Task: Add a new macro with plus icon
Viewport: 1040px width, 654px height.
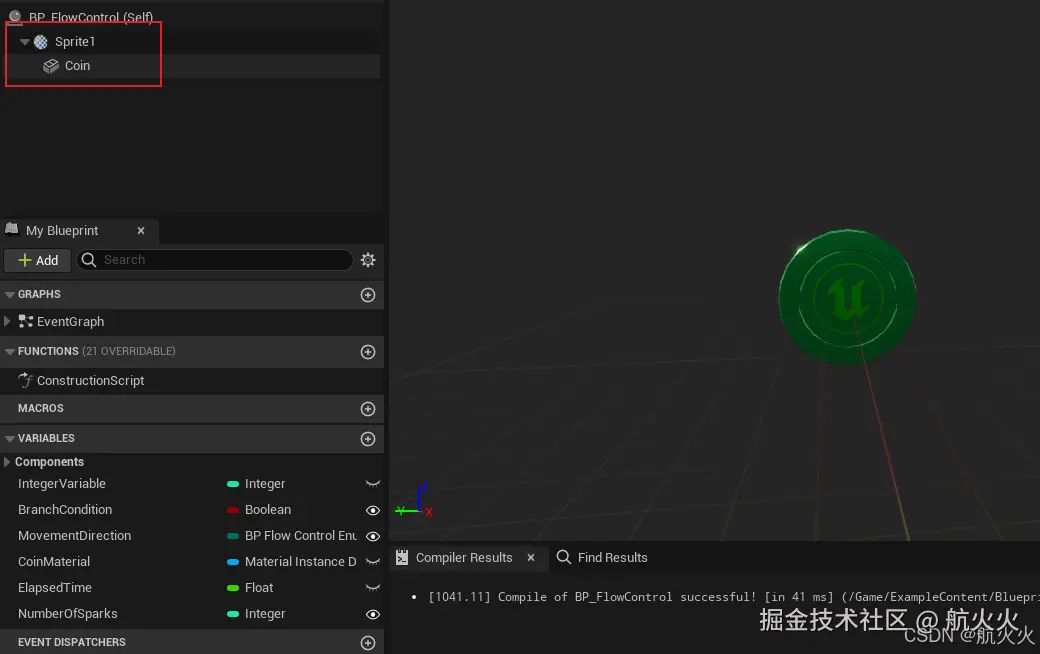Action: pyautogui.click(x=368, y=409)
